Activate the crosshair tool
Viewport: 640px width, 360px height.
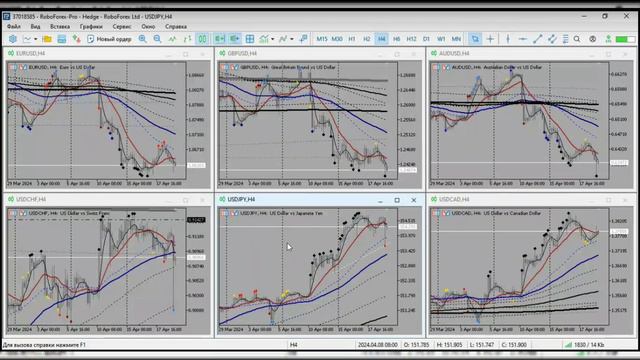point(490,39)
